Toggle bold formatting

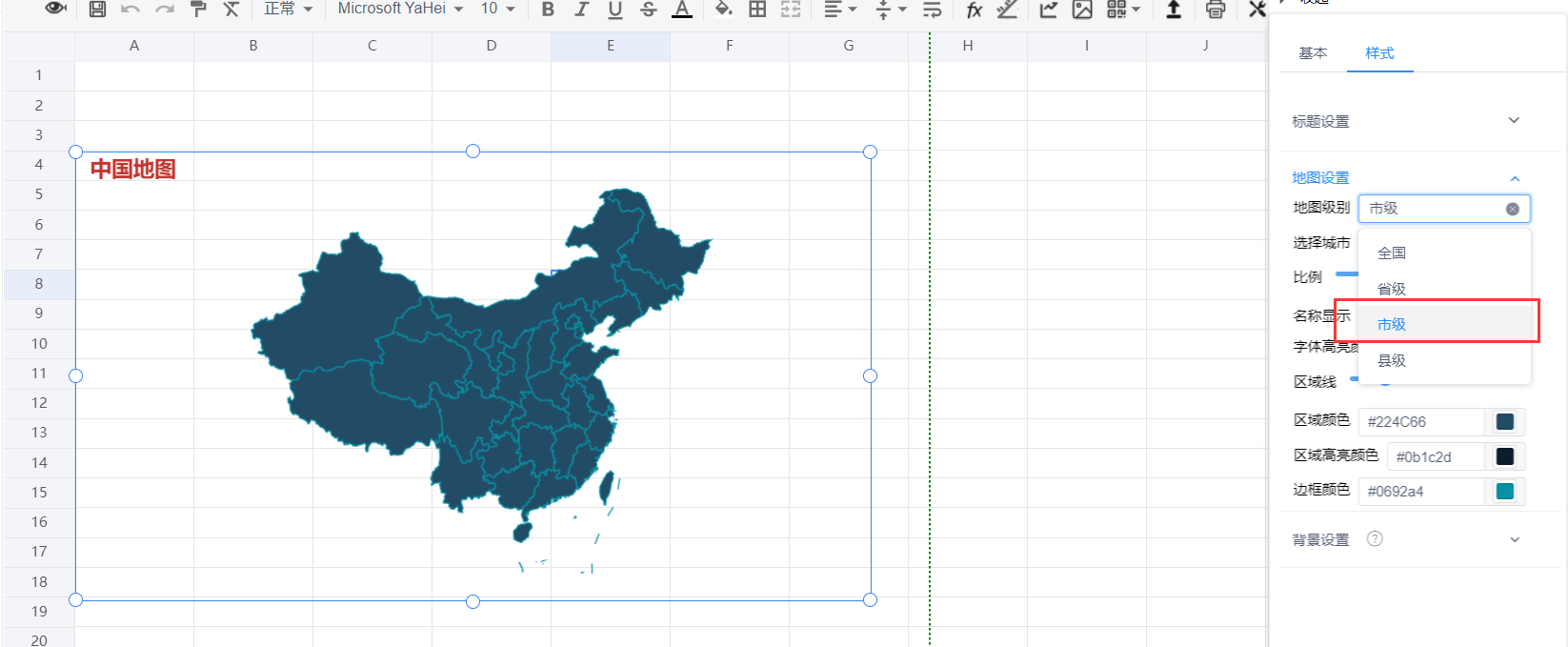point(548,10)
